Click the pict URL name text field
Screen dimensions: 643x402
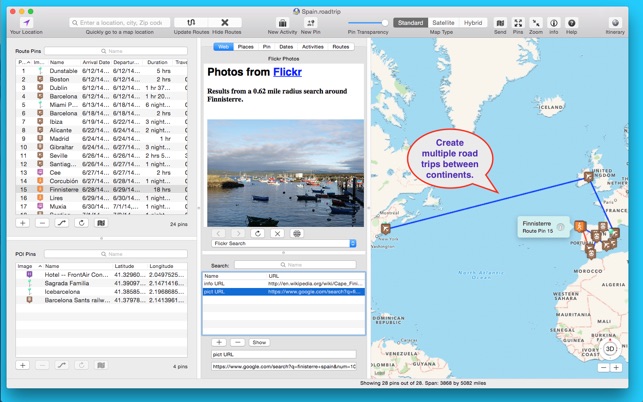coord(284,354)
